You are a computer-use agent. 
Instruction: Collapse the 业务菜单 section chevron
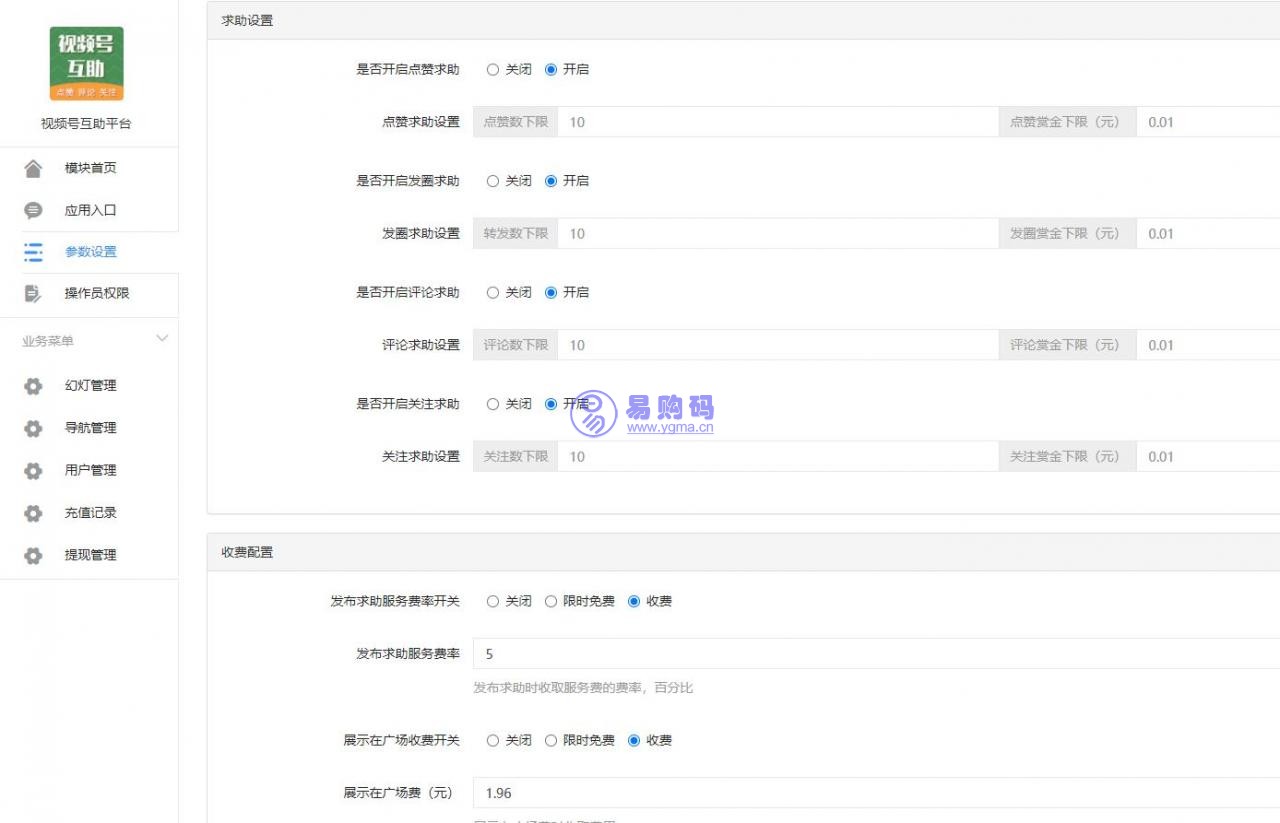click(162, 340)
